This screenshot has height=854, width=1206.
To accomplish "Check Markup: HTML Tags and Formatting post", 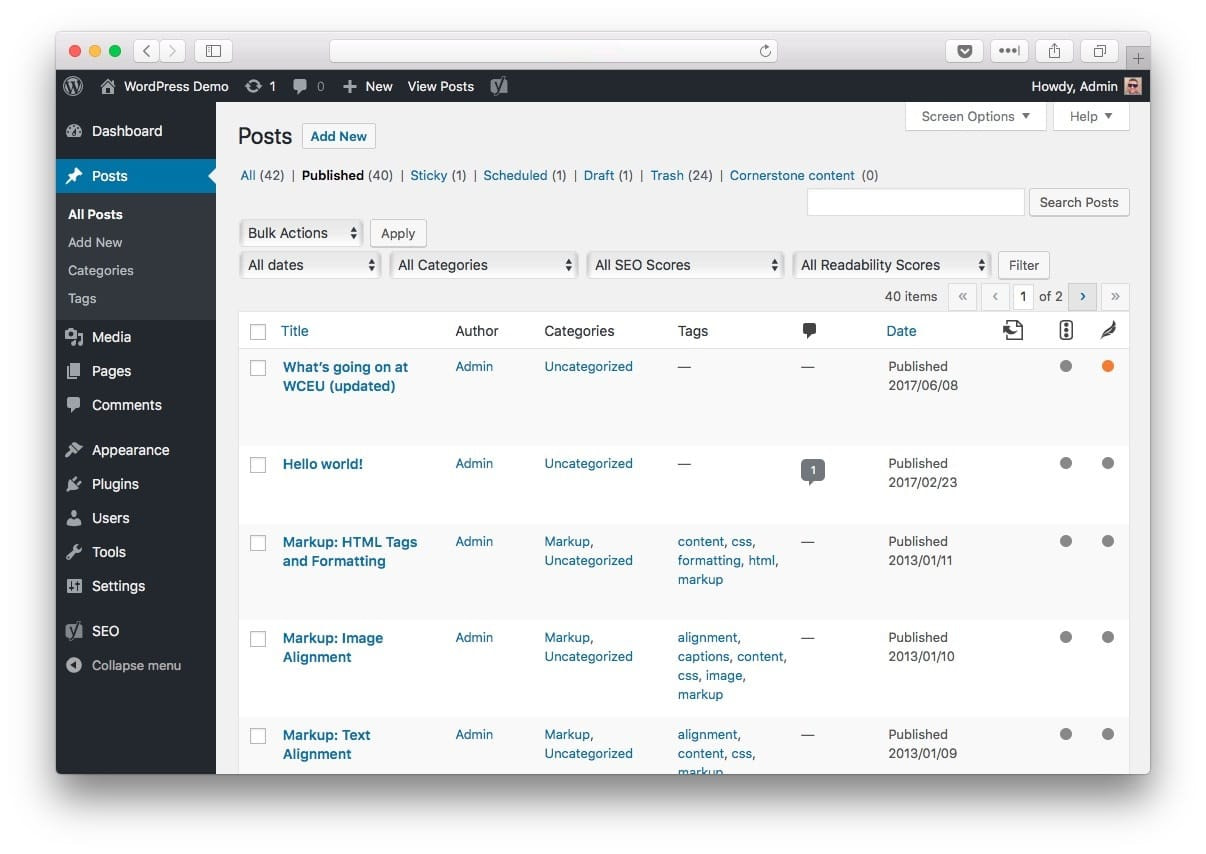I will click(x=258, y=543).
